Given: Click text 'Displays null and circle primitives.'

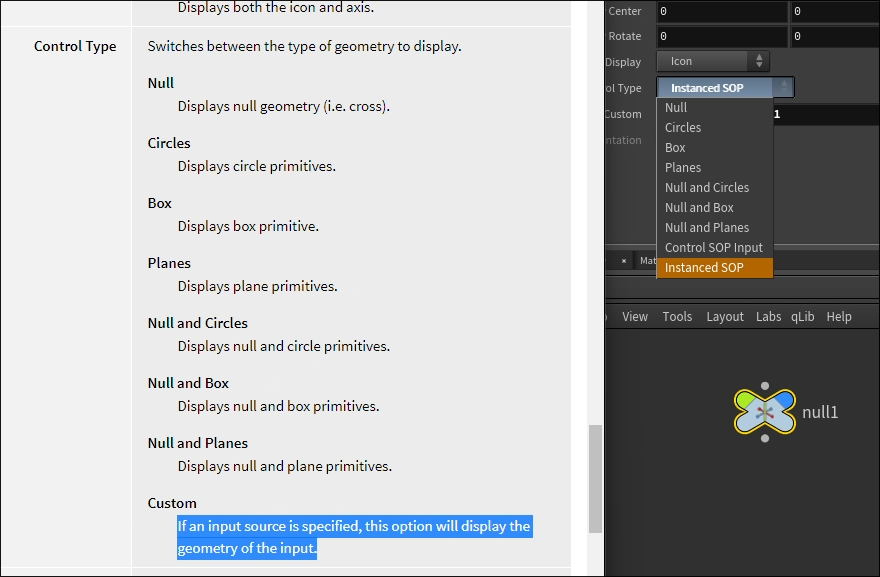Looking at the screenshot, I should click(283, 346).
